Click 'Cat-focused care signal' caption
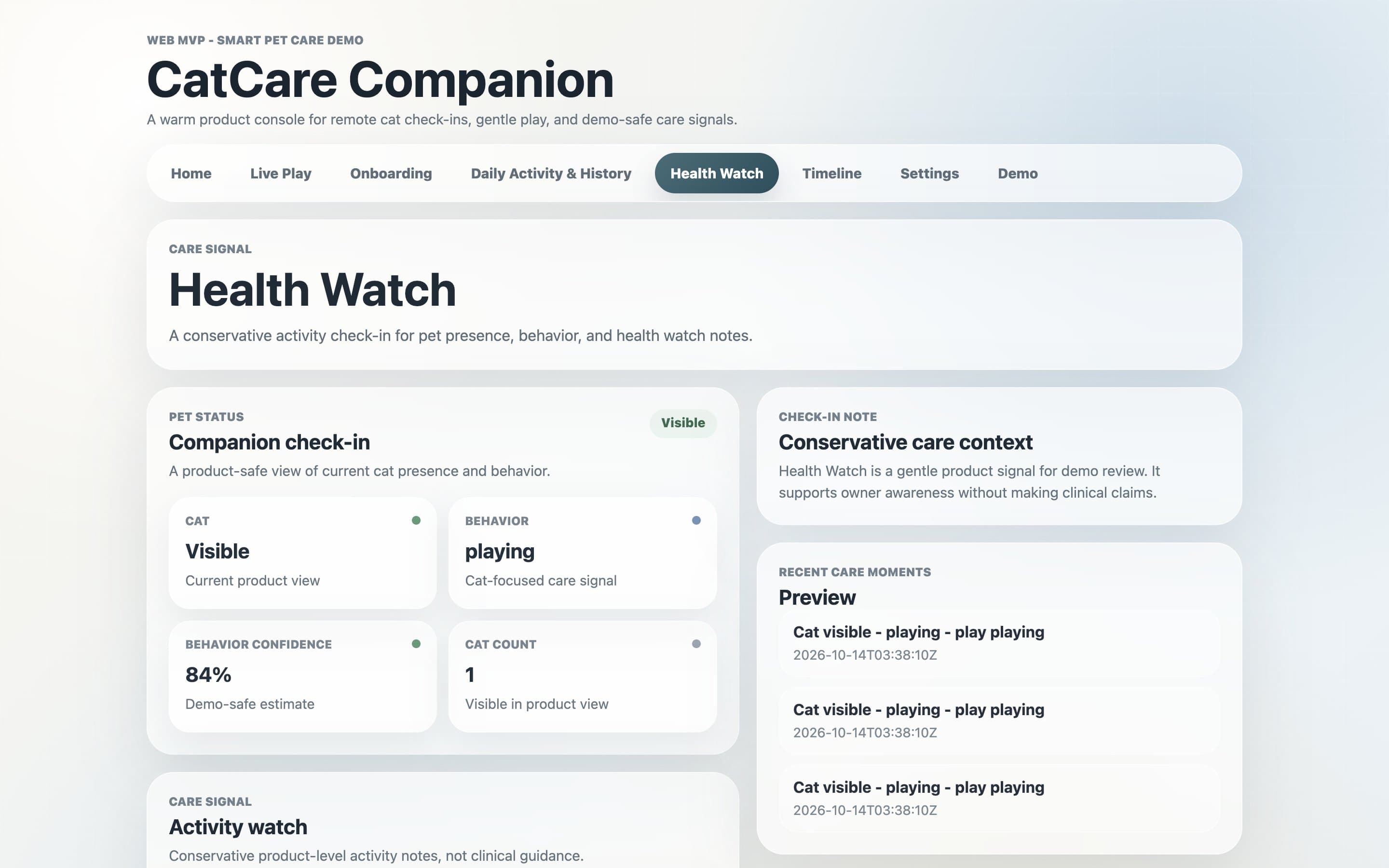 pos(541,581)
